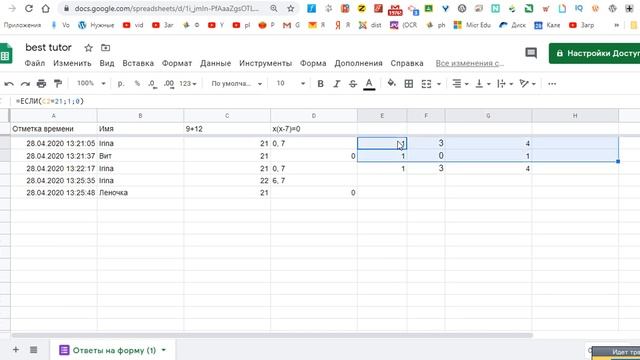
Task: Select column E header
Action: (382, 116)
